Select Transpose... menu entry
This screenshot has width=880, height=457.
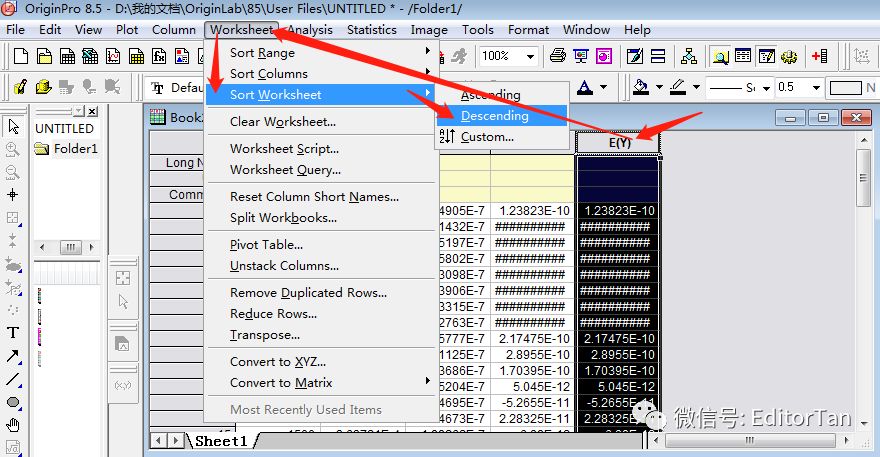pos(322,335)
